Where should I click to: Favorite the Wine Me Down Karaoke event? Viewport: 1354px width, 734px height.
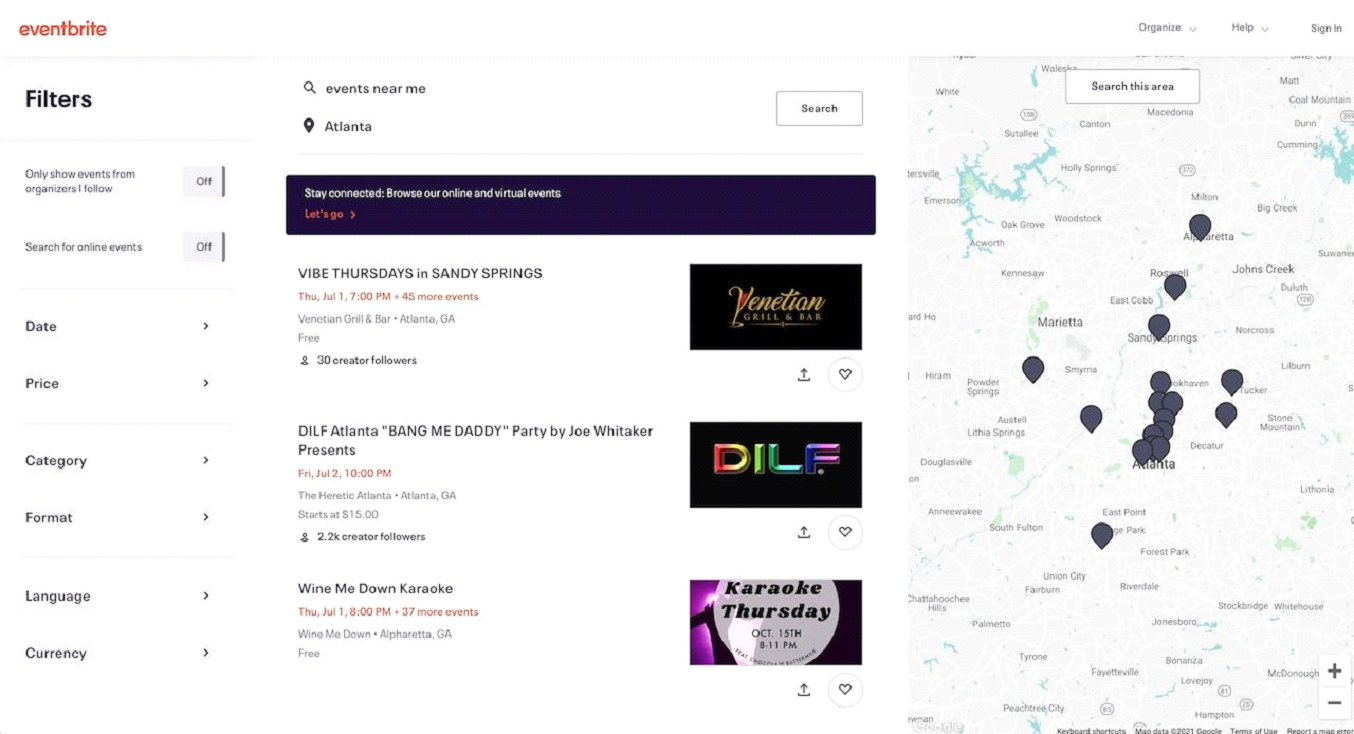point(845,690)
